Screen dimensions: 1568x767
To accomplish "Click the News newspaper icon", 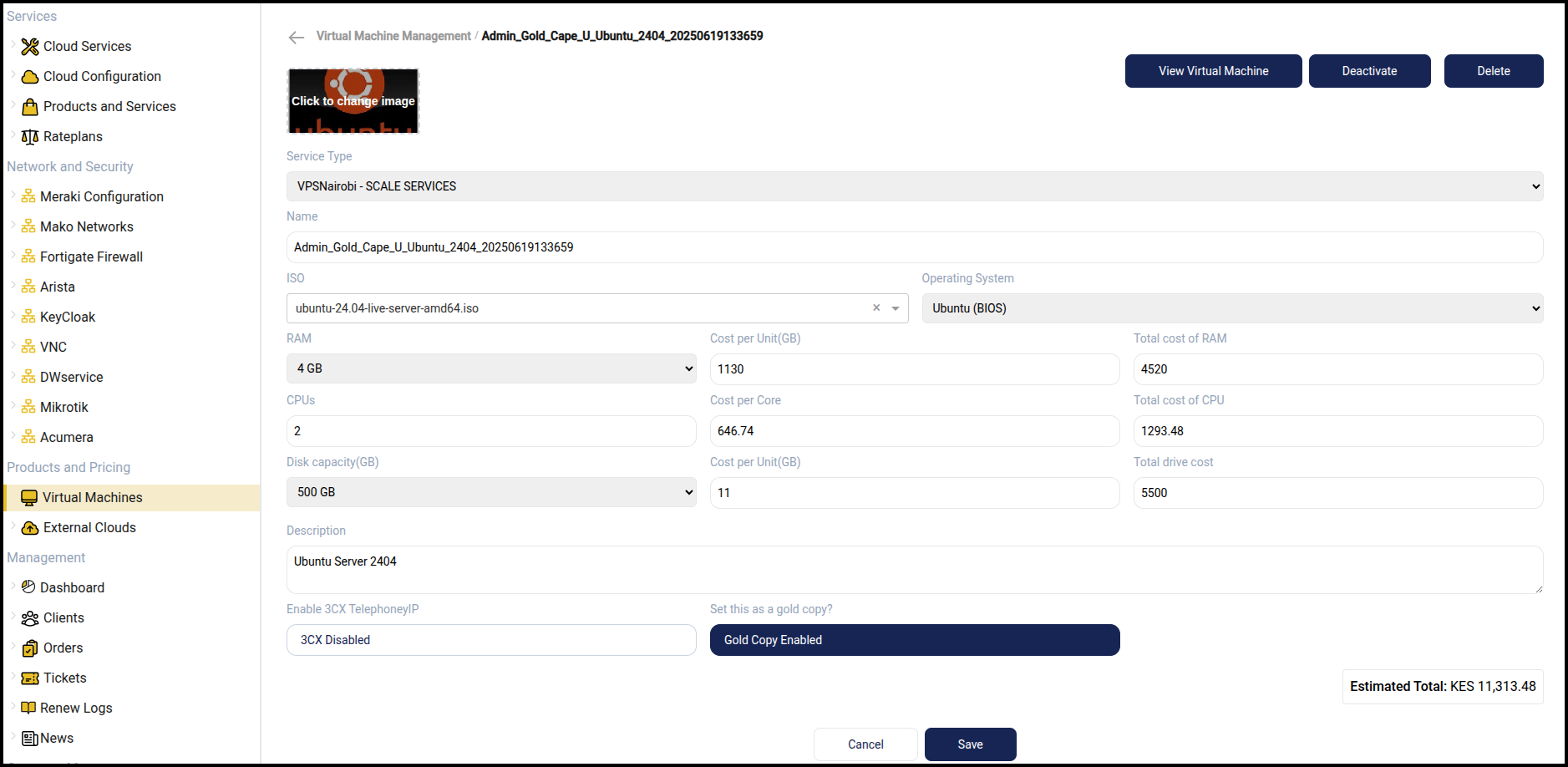I will 30,739.
